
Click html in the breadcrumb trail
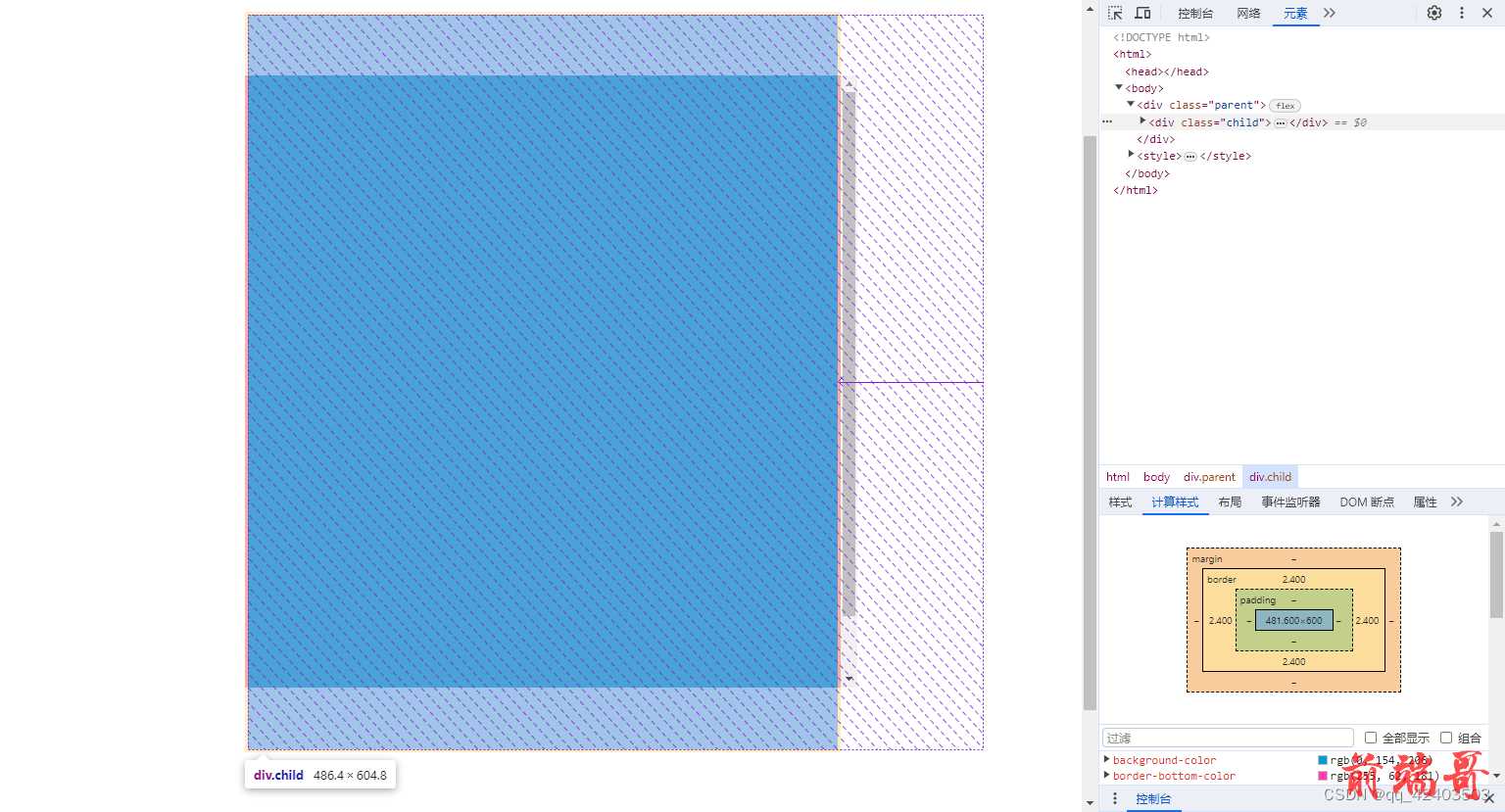click(1118, 477)
